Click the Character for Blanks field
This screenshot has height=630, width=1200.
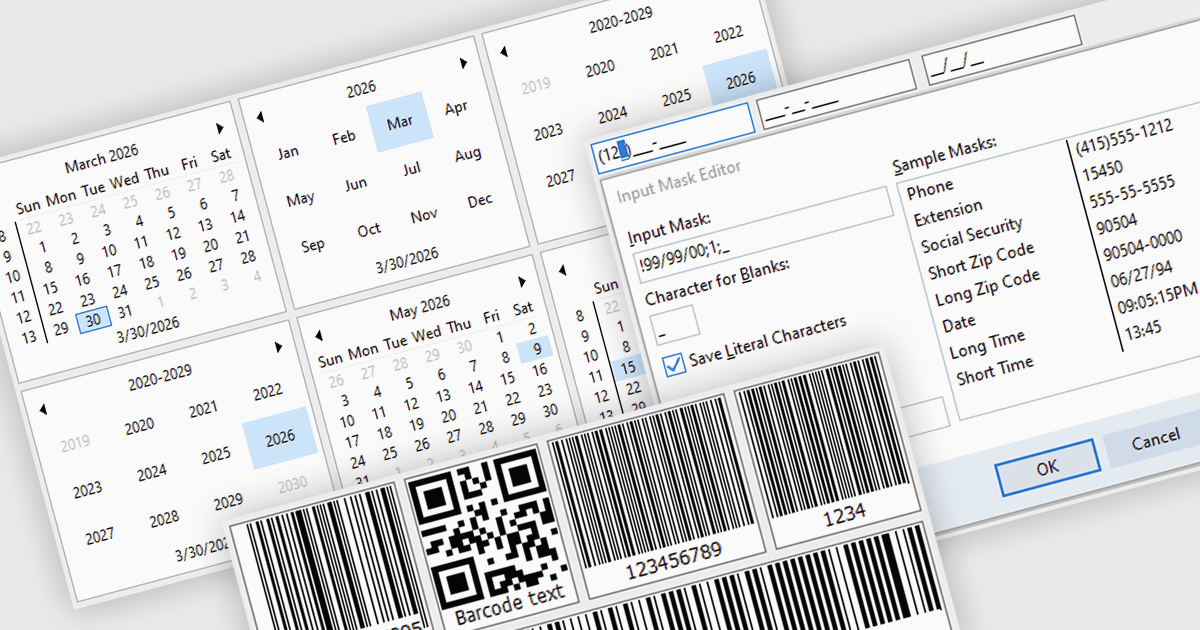pyautogui.click(x=674, y=324)
